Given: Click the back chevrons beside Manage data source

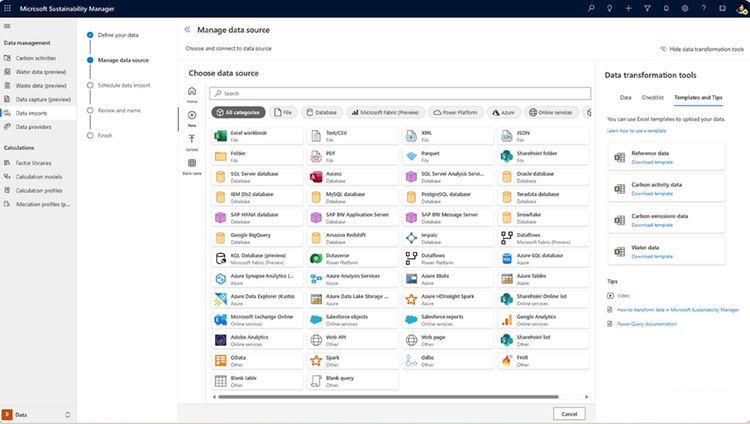Looking at the screenshot, I should (188, 30).
